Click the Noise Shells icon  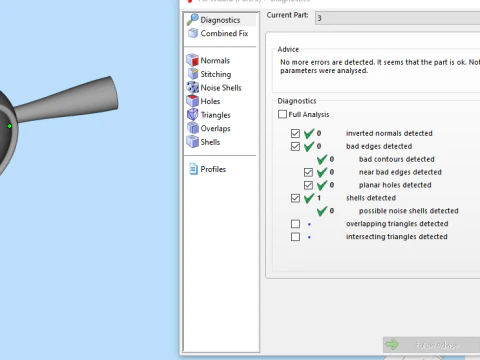tap(193, 87)
